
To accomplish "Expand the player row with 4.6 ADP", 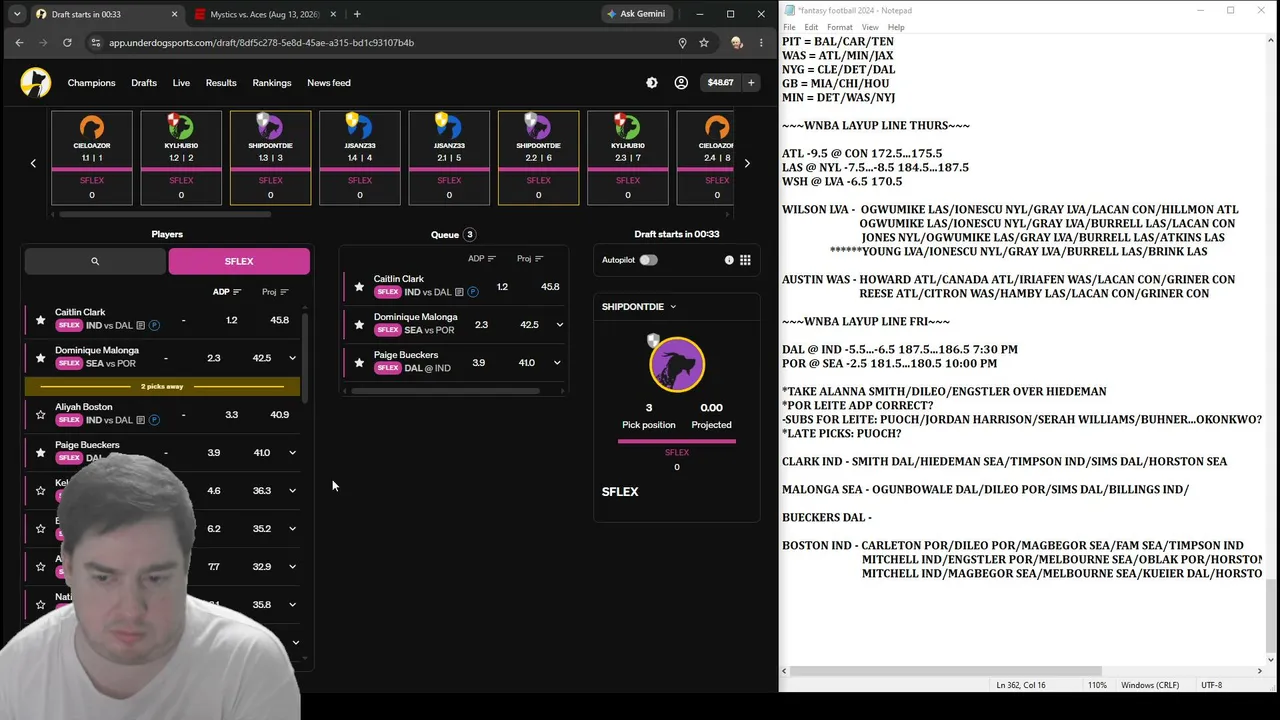I will tap(292, 490).
